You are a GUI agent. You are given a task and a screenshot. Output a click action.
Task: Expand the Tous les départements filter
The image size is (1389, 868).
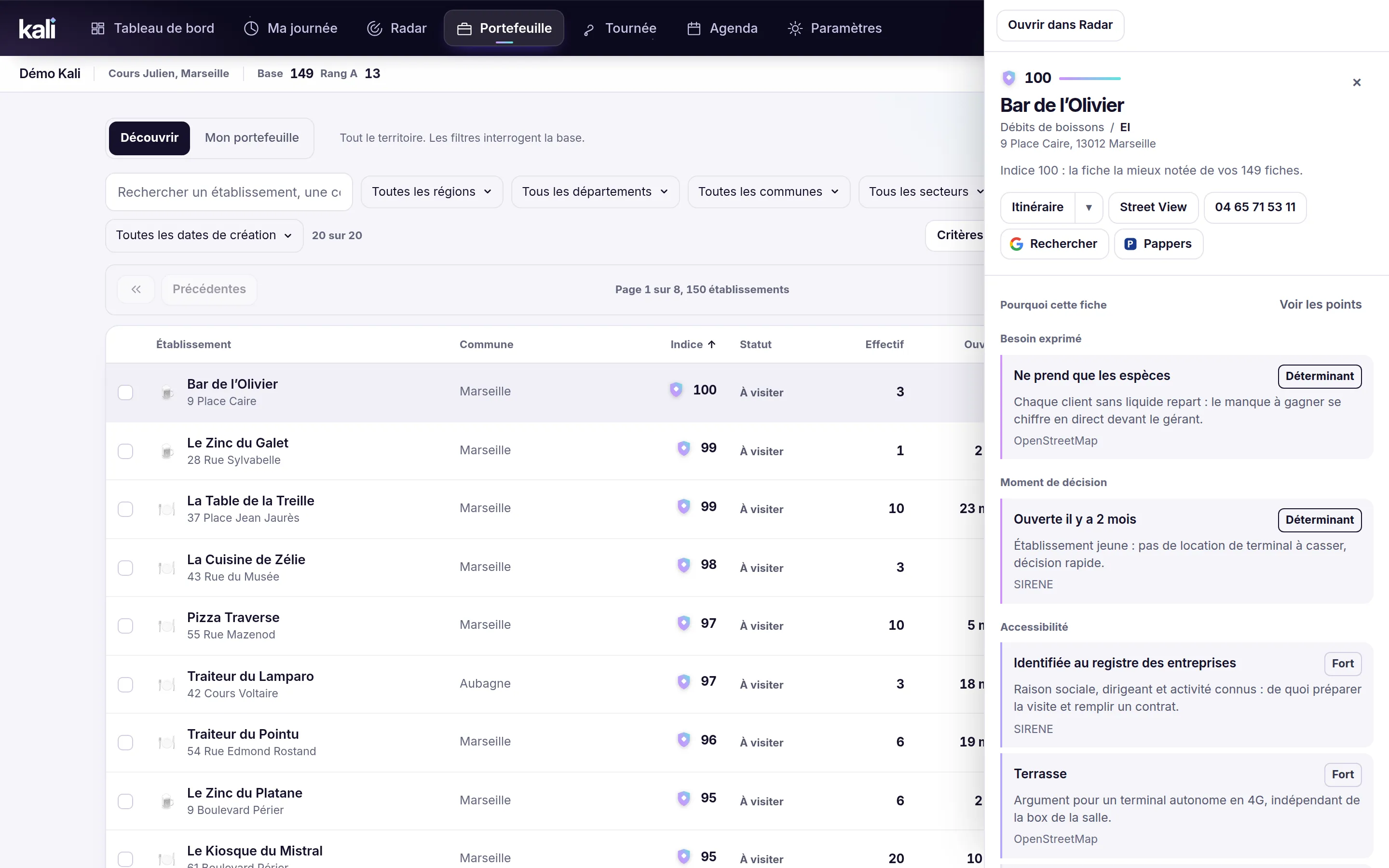click(595, 192)
